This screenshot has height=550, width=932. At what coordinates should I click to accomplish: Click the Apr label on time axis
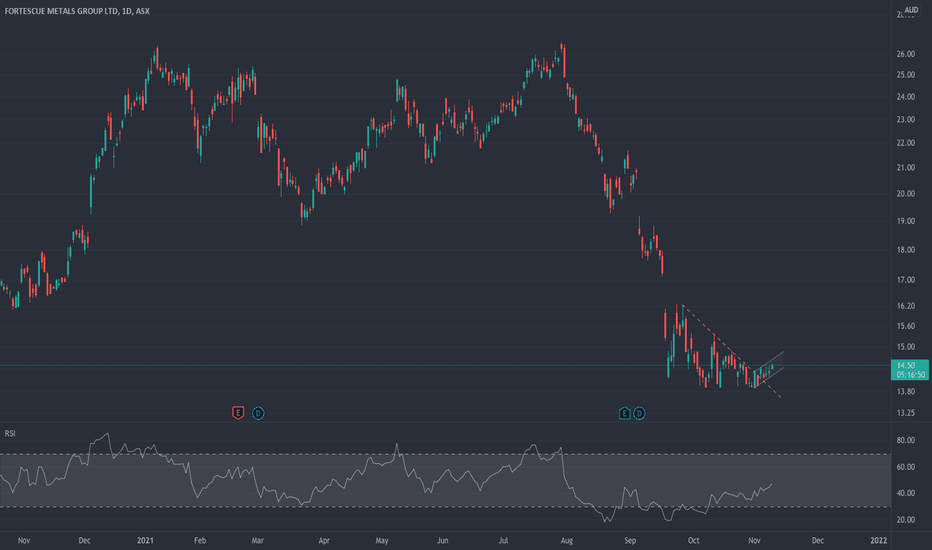click(x=324, y=540)
